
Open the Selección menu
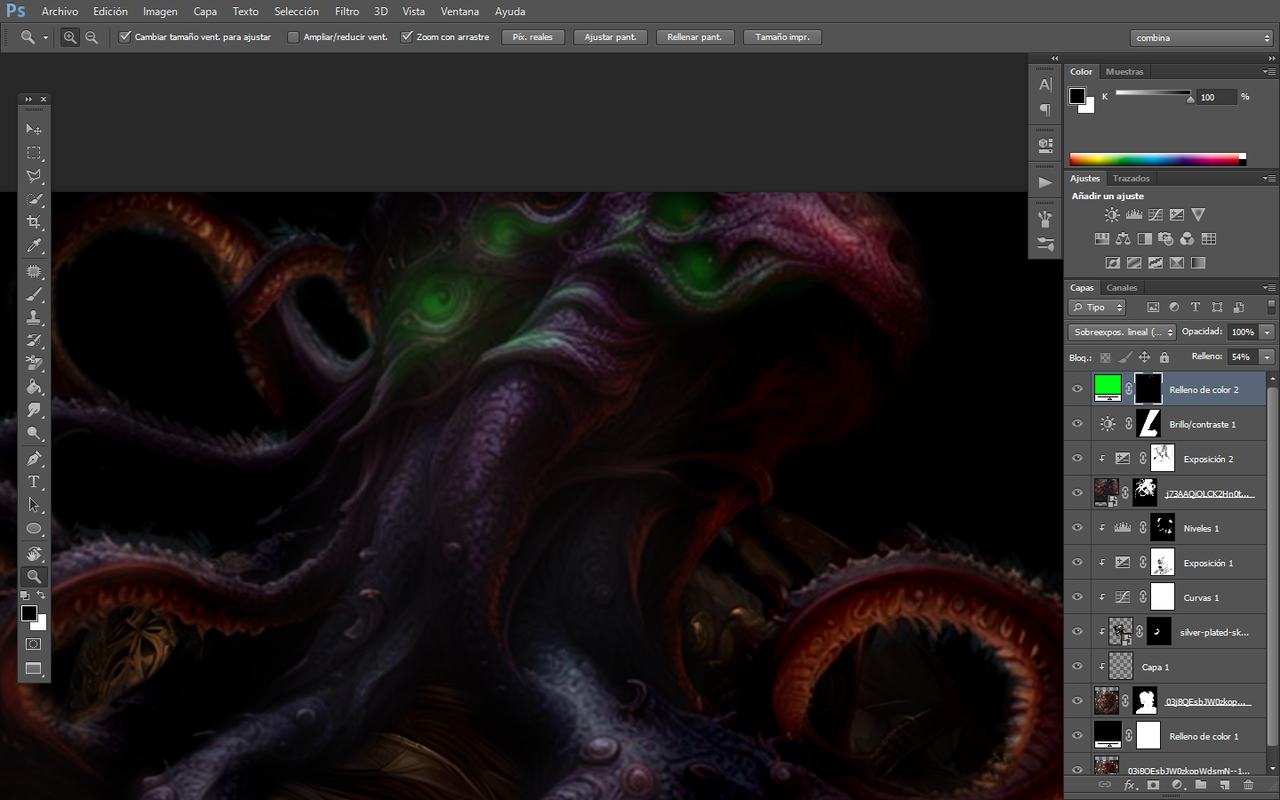click(x=296, y=12)
